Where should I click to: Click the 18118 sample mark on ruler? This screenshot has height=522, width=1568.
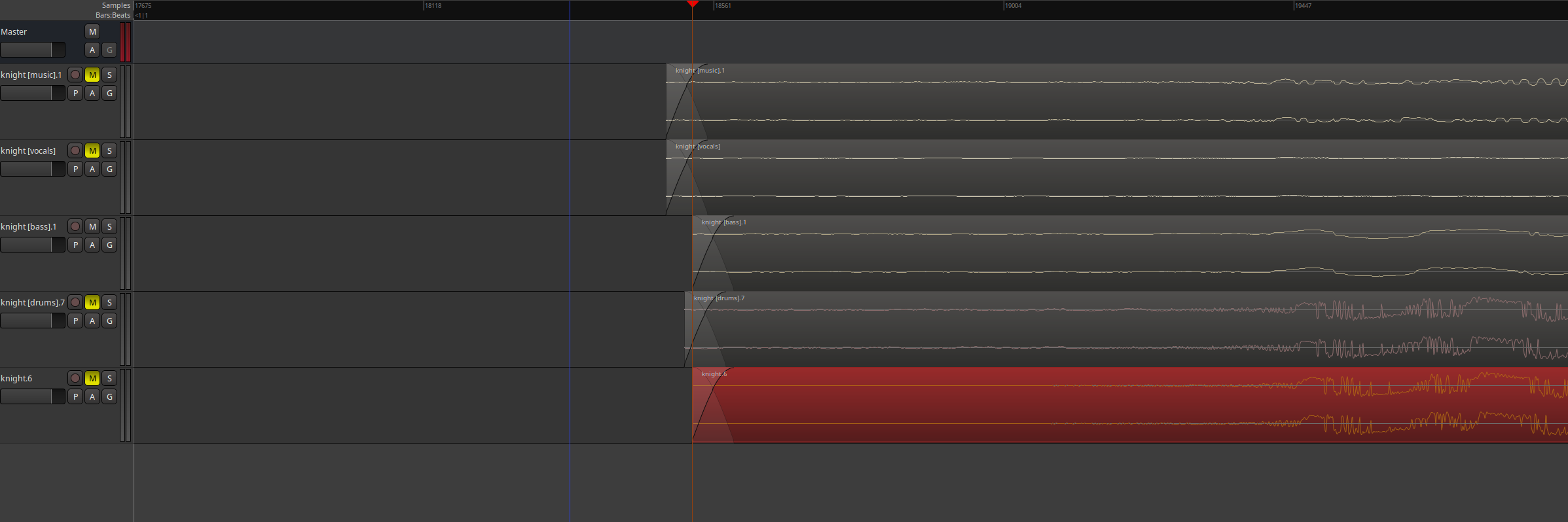point(433,5)
